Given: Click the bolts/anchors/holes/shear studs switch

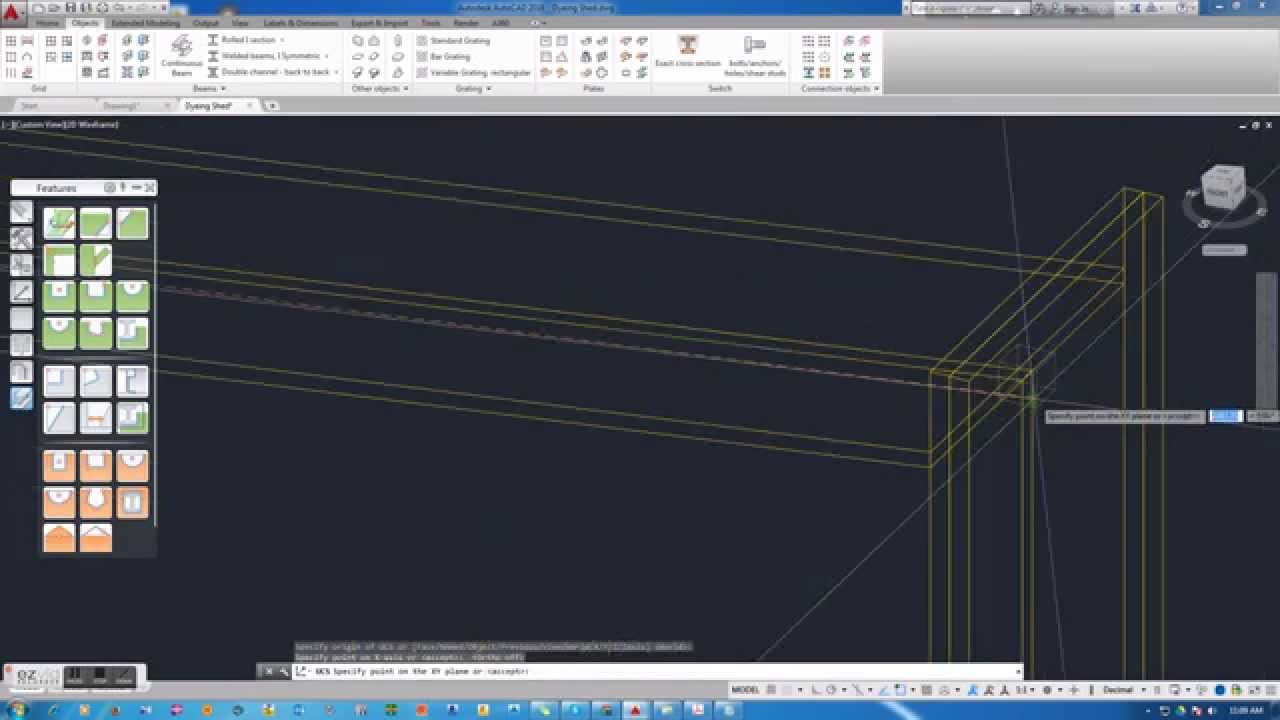Looking at the screenshot, I should point(755,56).
